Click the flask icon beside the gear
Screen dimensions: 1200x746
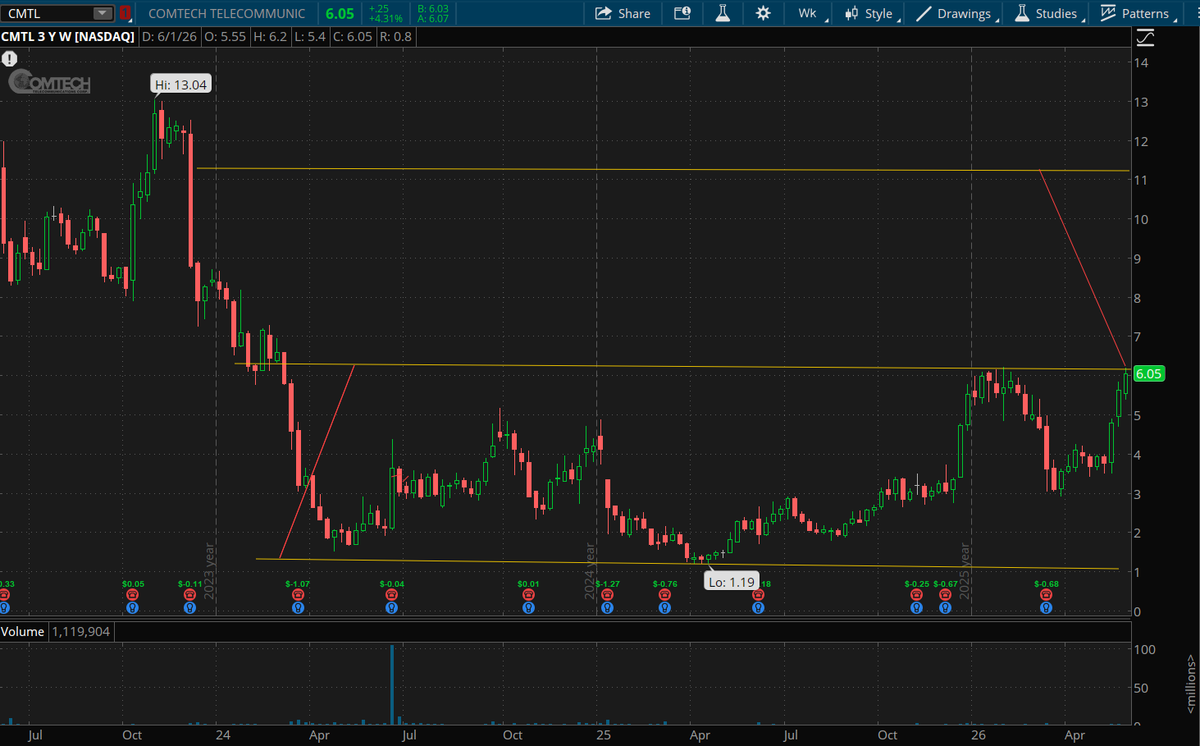[723, 13]
